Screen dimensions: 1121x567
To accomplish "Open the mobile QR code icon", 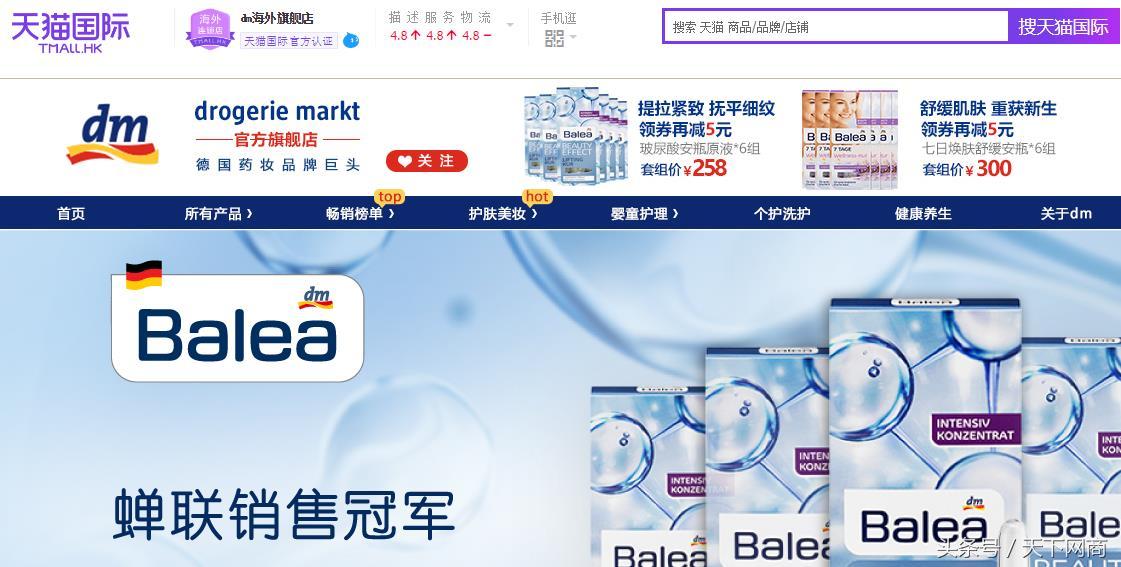I will click(554, 39).
